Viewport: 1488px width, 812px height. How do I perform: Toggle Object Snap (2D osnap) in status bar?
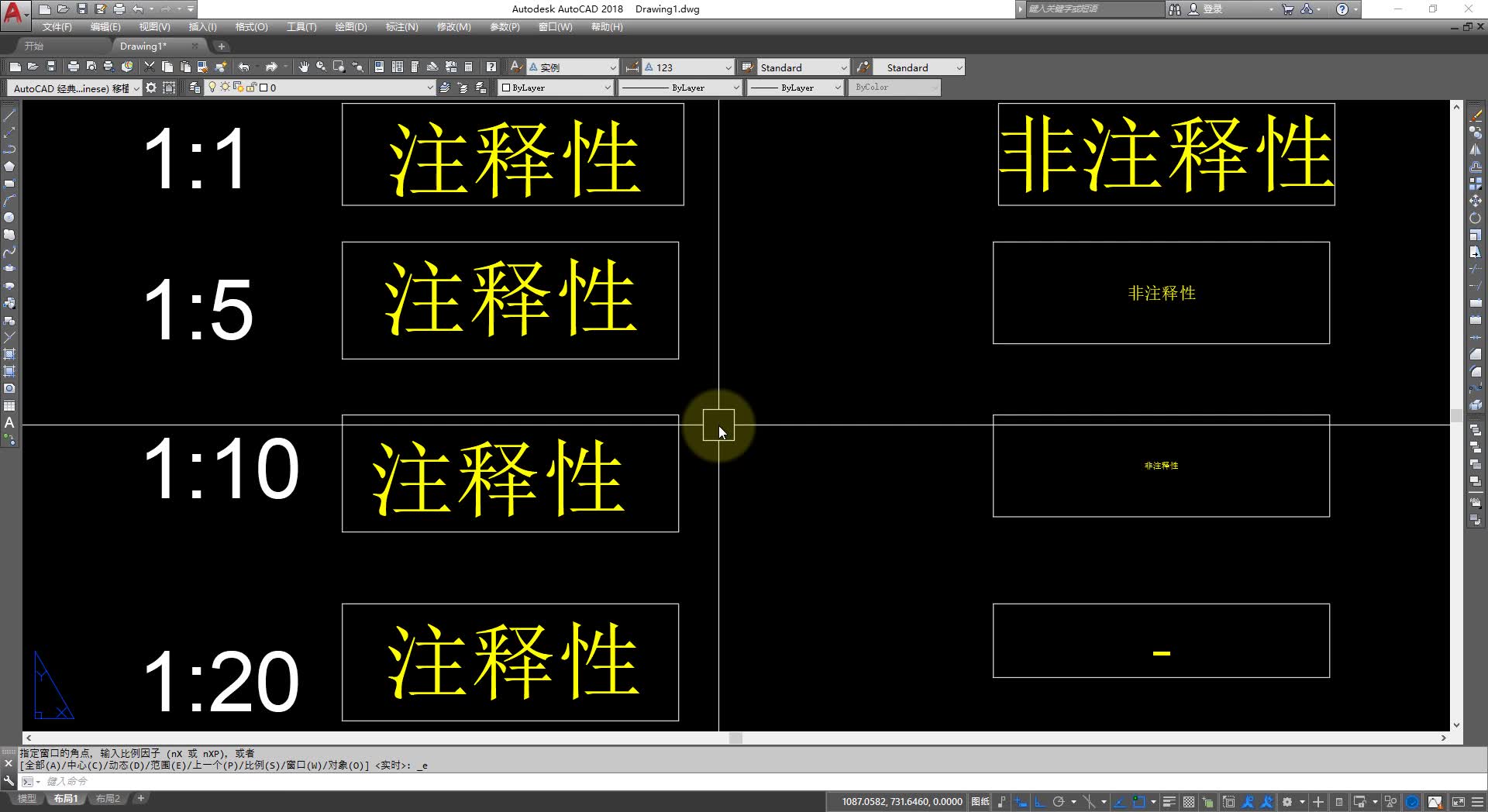1138,801
